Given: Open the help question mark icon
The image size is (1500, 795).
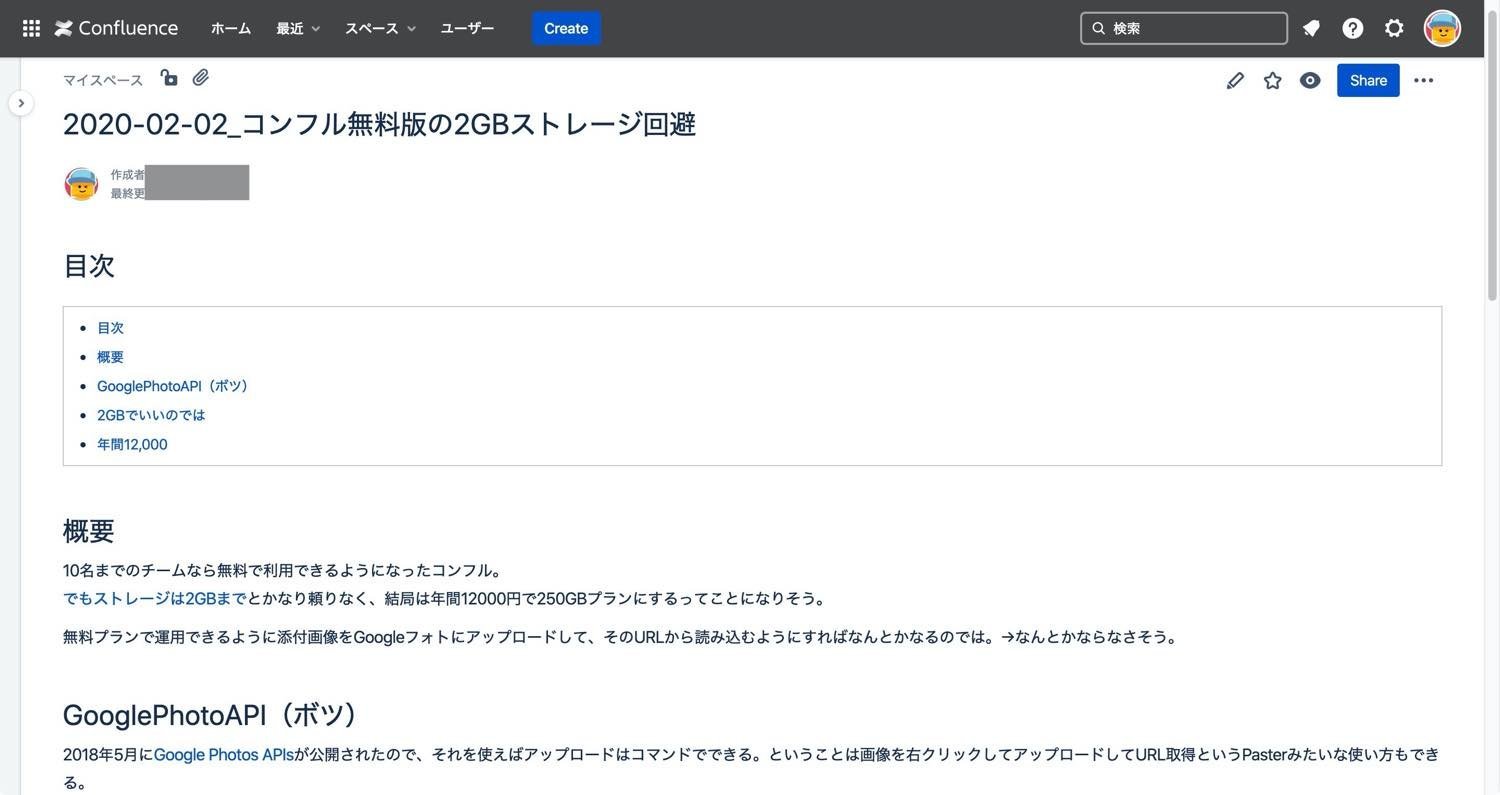Looking at the screenshot, I should tap(1353, 28).
